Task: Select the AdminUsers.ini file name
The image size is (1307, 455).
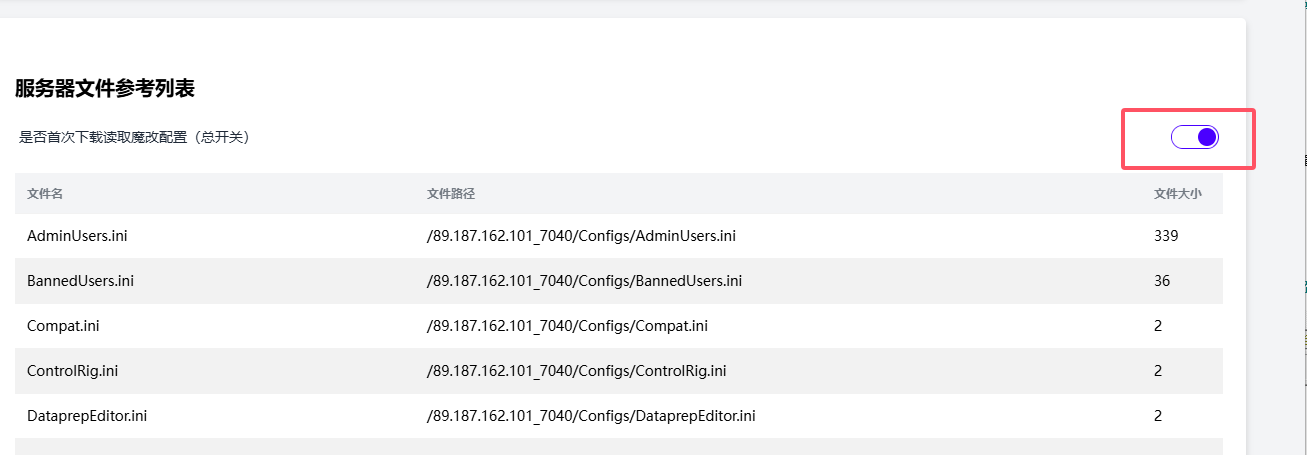Action: (x=77, y=236)
